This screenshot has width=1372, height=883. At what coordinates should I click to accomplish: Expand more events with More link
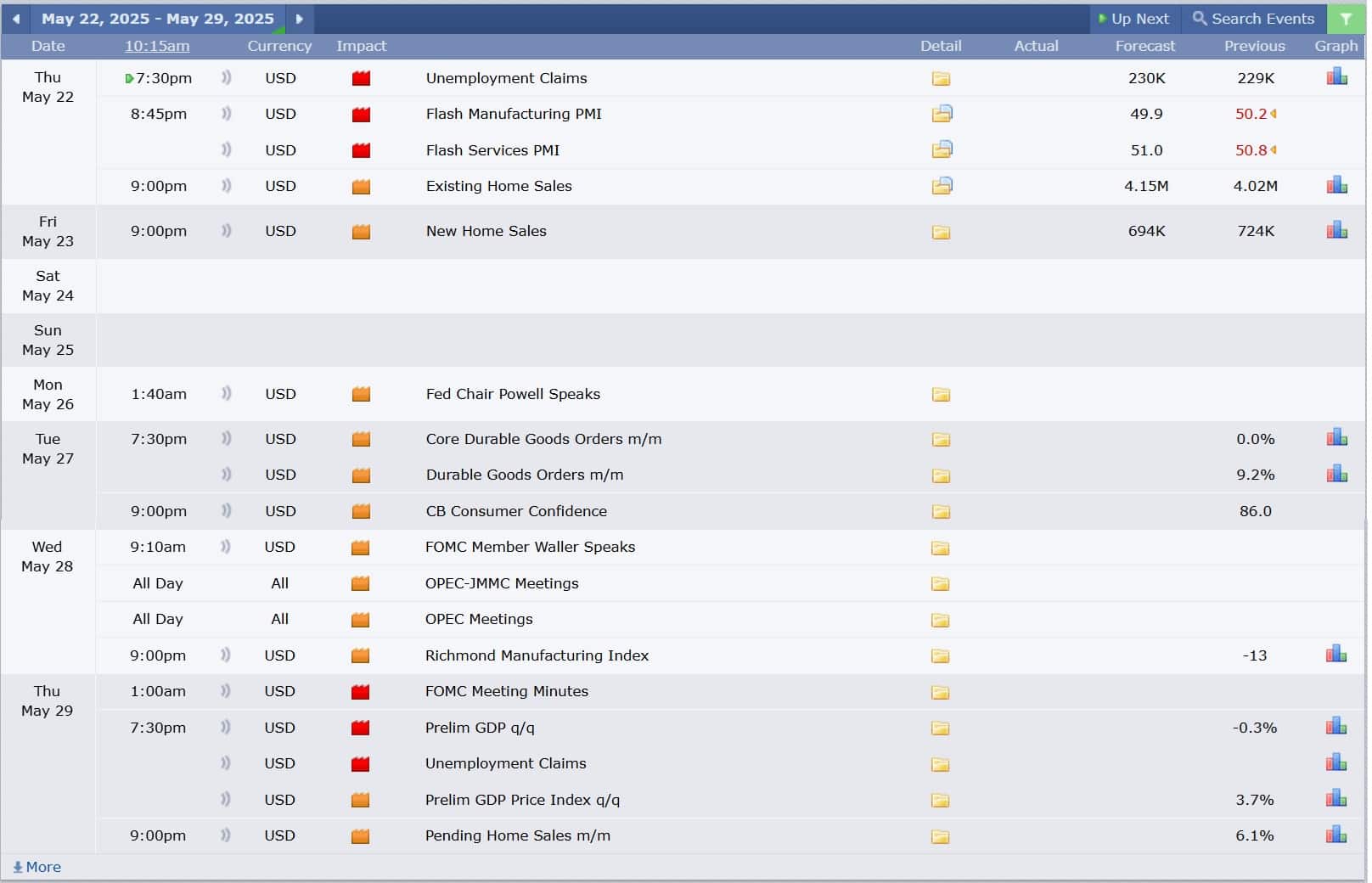(37, 867)
